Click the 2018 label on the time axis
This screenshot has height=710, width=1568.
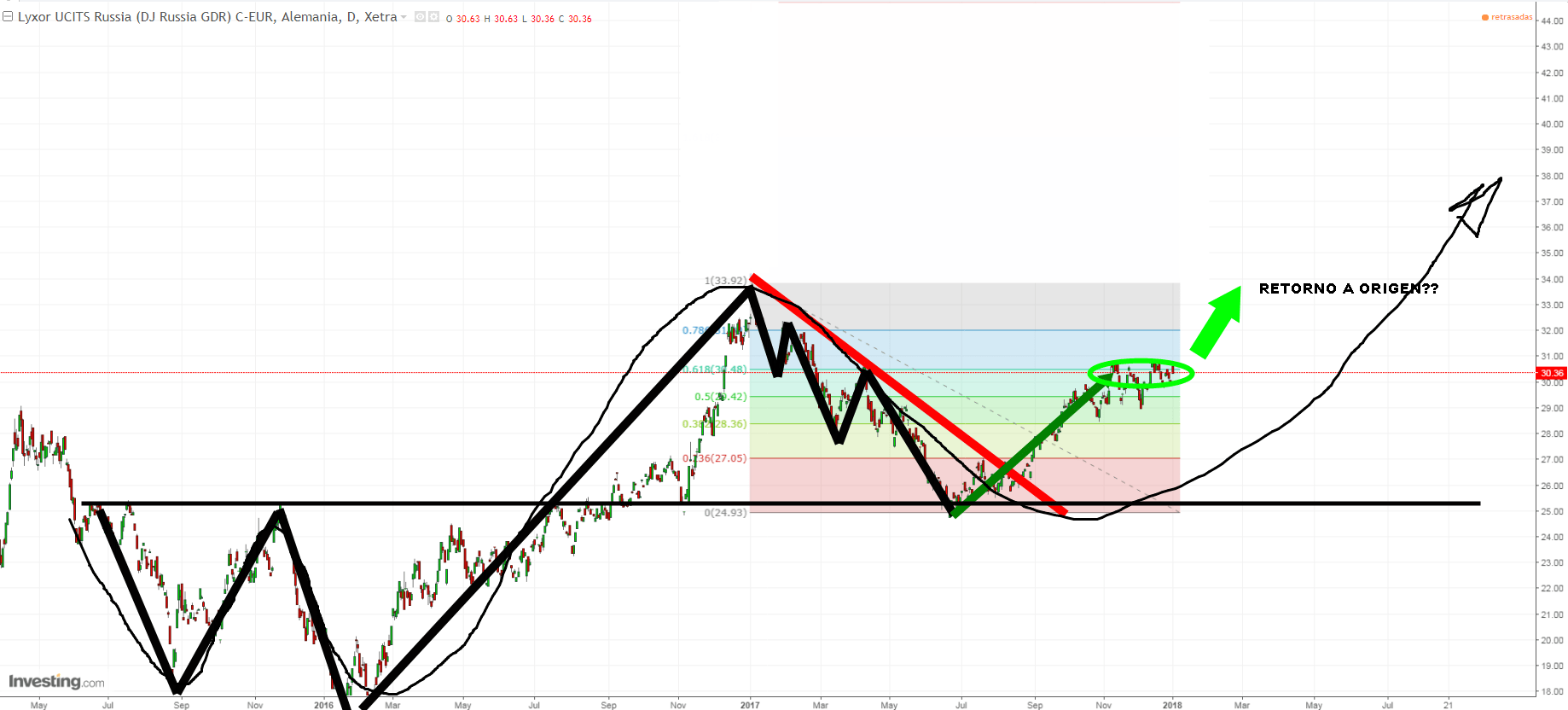point(1172,705)
